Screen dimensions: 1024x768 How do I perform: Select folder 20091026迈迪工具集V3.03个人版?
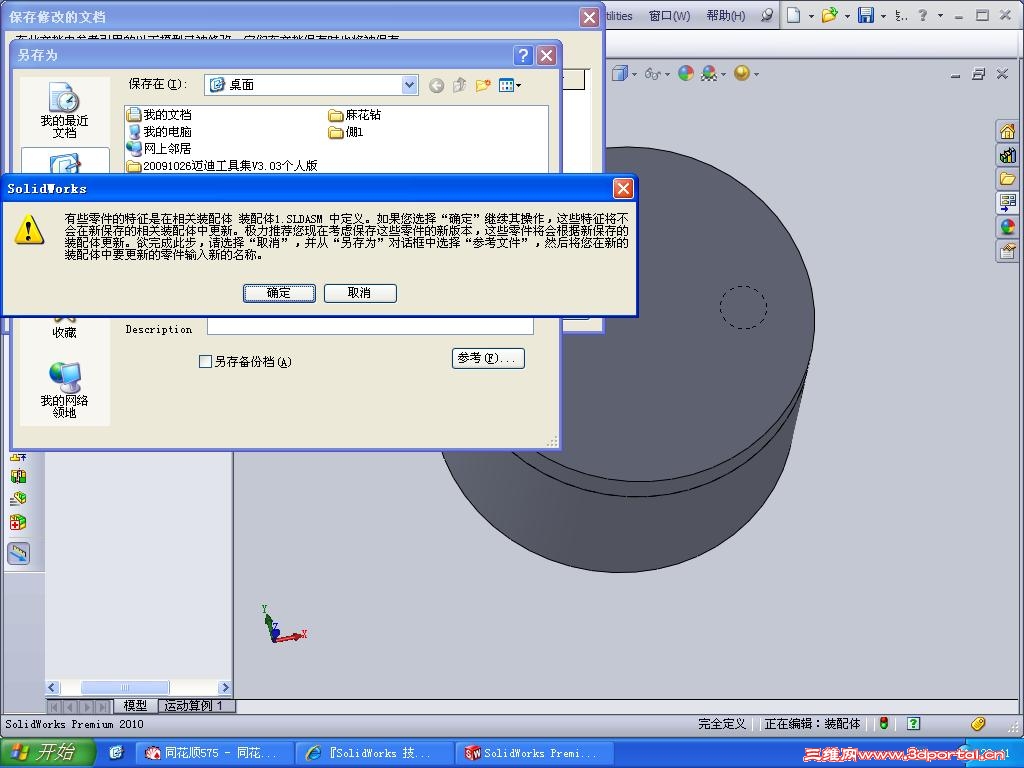pyautogui.click(x=222, y=166)
